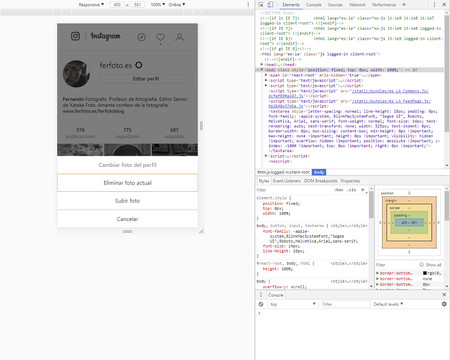Click Cancelar in the photo dialog
Viewport: 450px width, 360px height.
point(127,219)
